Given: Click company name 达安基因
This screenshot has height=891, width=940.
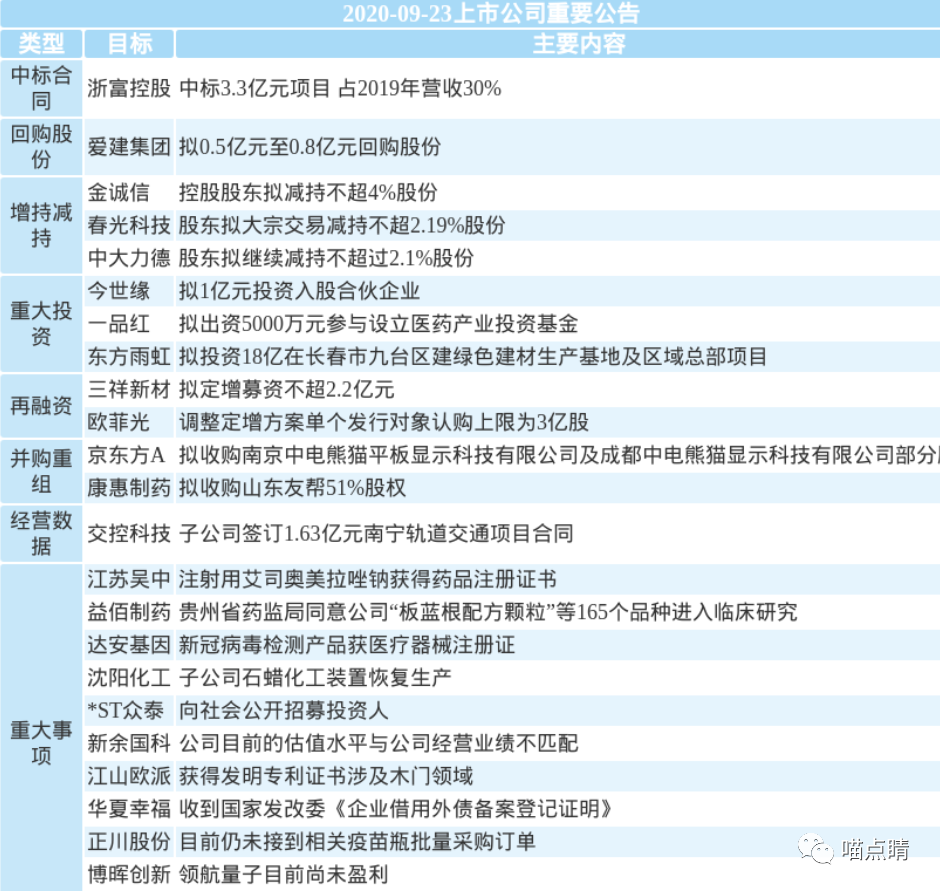Looking at the screenshot, I should (x=129, y=645).
